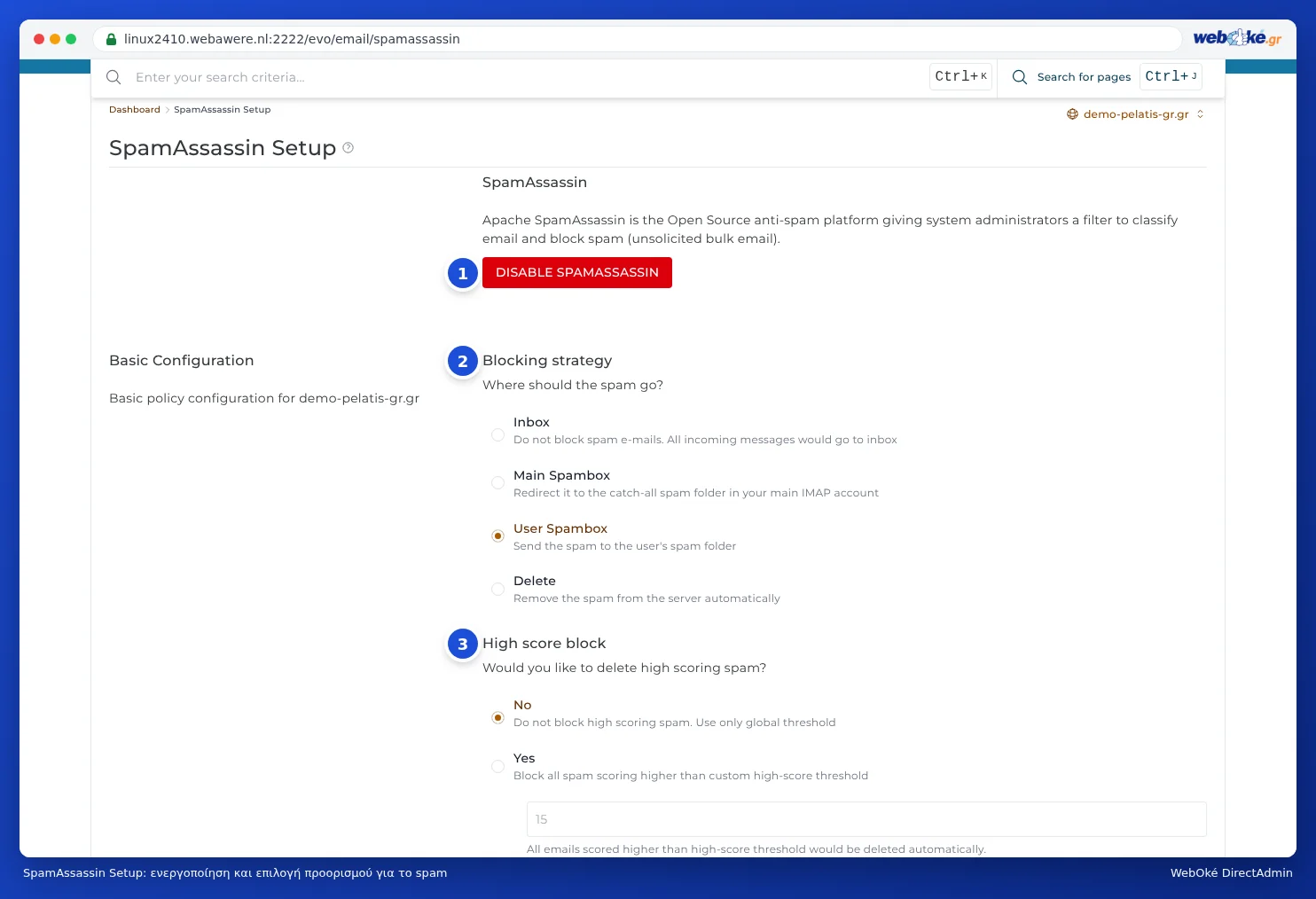Screen dimensions: 1316x899
Task: Click the Search for pages magnifier icon
Action: pyautogui.click(x=1020, y=77)
